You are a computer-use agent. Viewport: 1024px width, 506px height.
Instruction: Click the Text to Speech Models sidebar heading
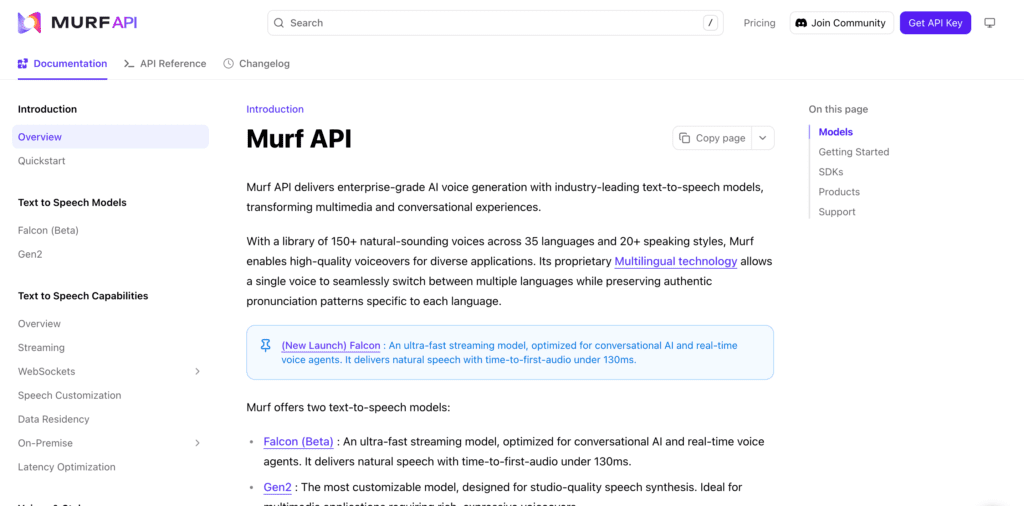tap(72, 202)
